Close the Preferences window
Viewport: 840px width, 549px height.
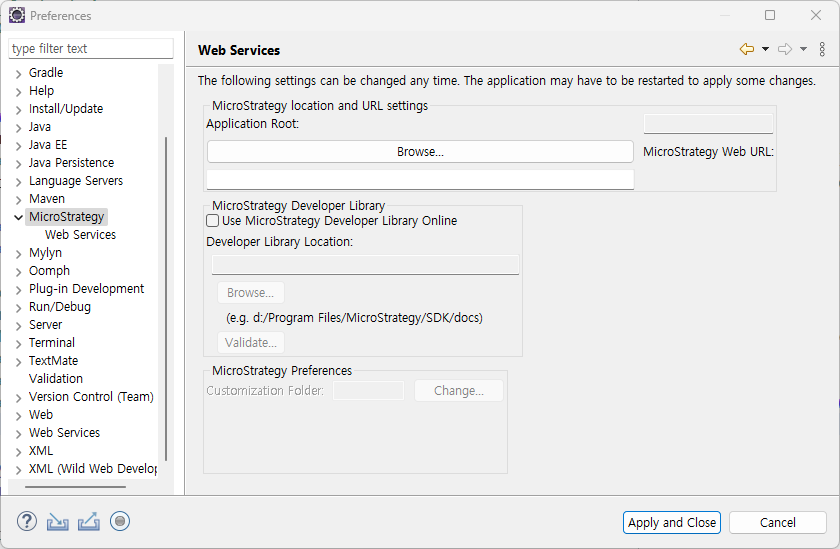[816, 15]
